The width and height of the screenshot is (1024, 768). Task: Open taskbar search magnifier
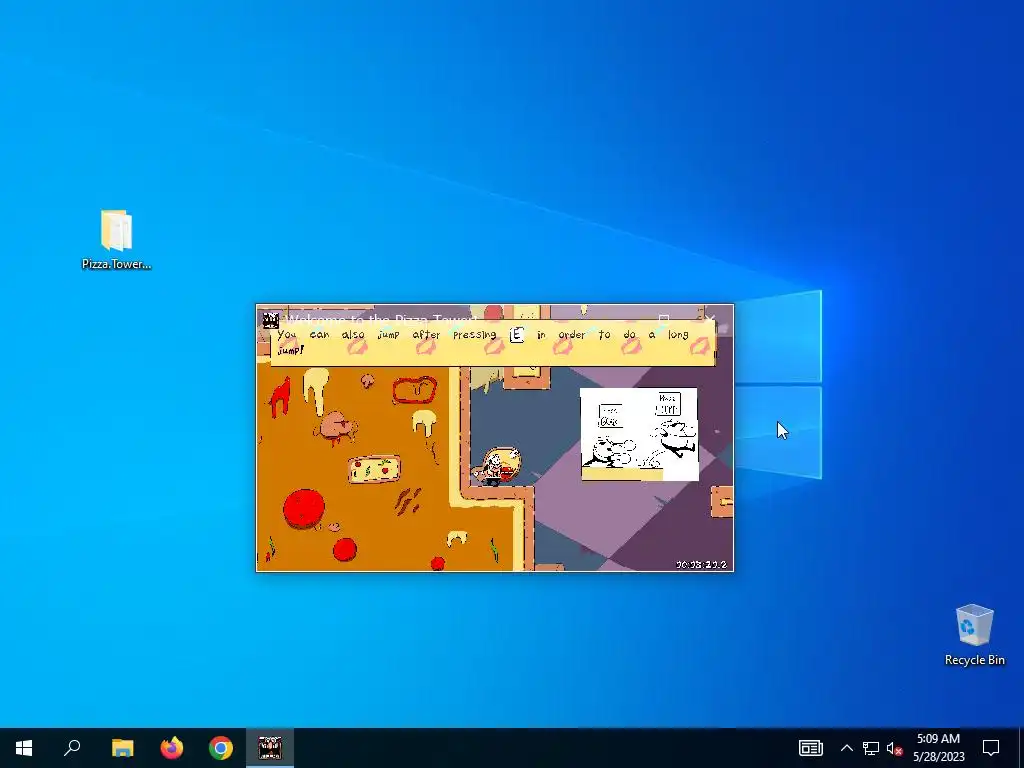(72, 748)
